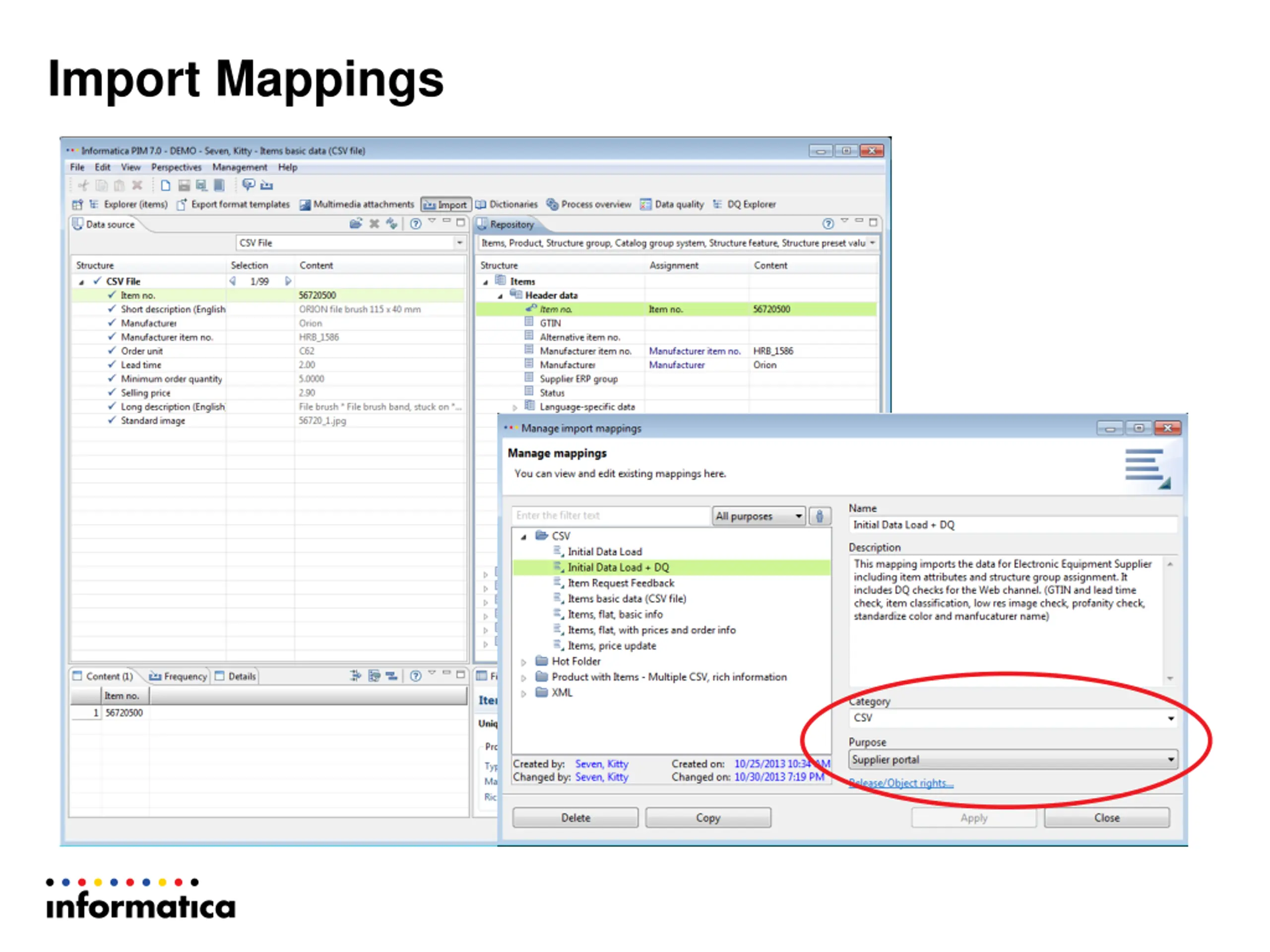The height and width of the screenshot is (952, 1270).
Task: Click the grey X icon in Data source panel
Action: [375, 224]
